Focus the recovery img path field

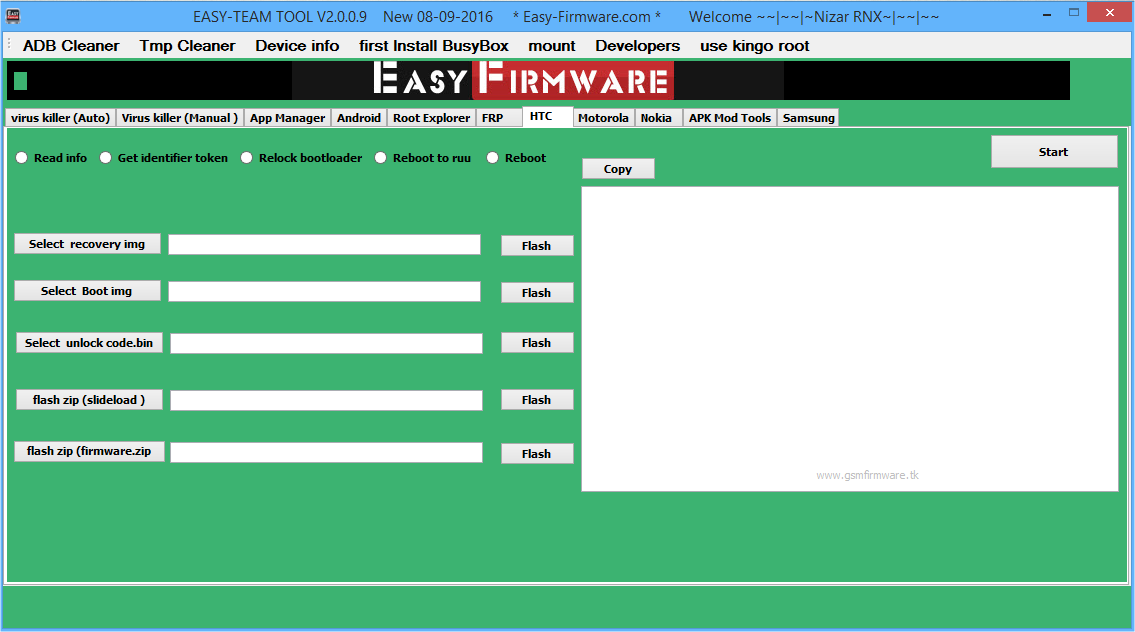(x=324, y=245)
